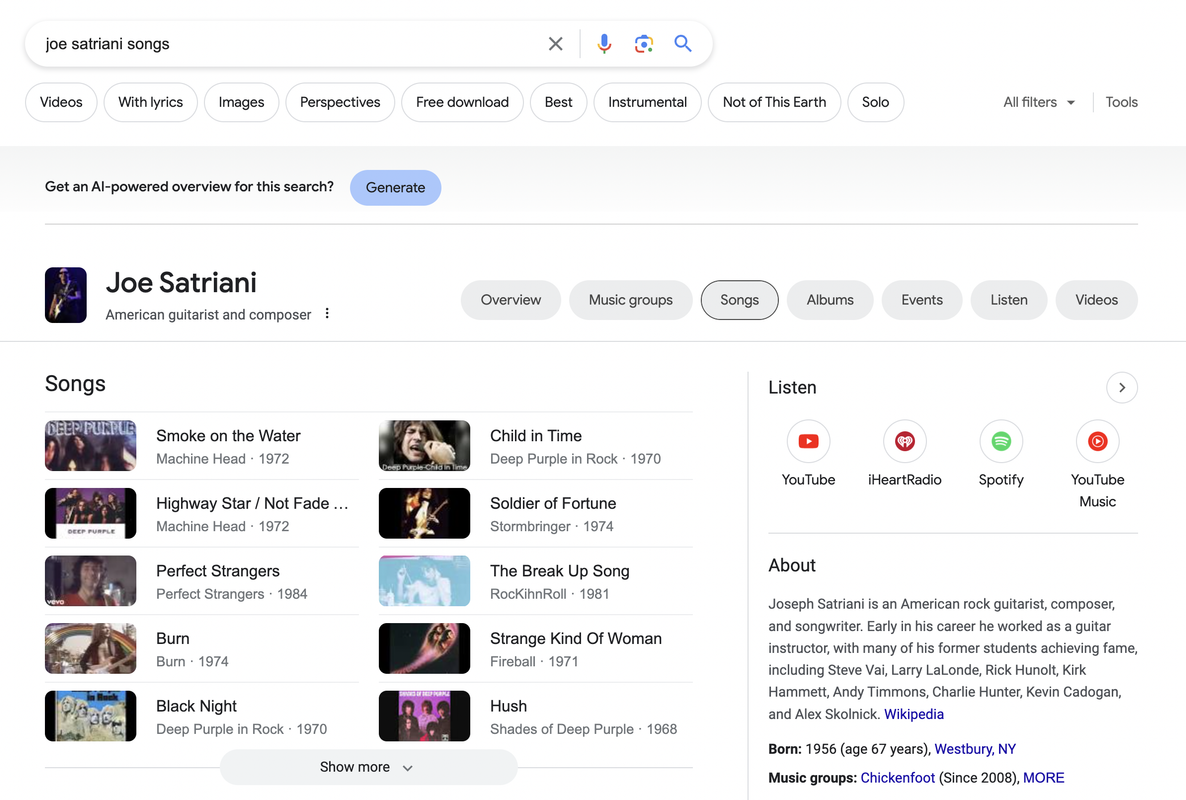This screenshot has height=800, width=1186.
Task: Select the text "American guitarist and composer"
Action: (208, 315)
